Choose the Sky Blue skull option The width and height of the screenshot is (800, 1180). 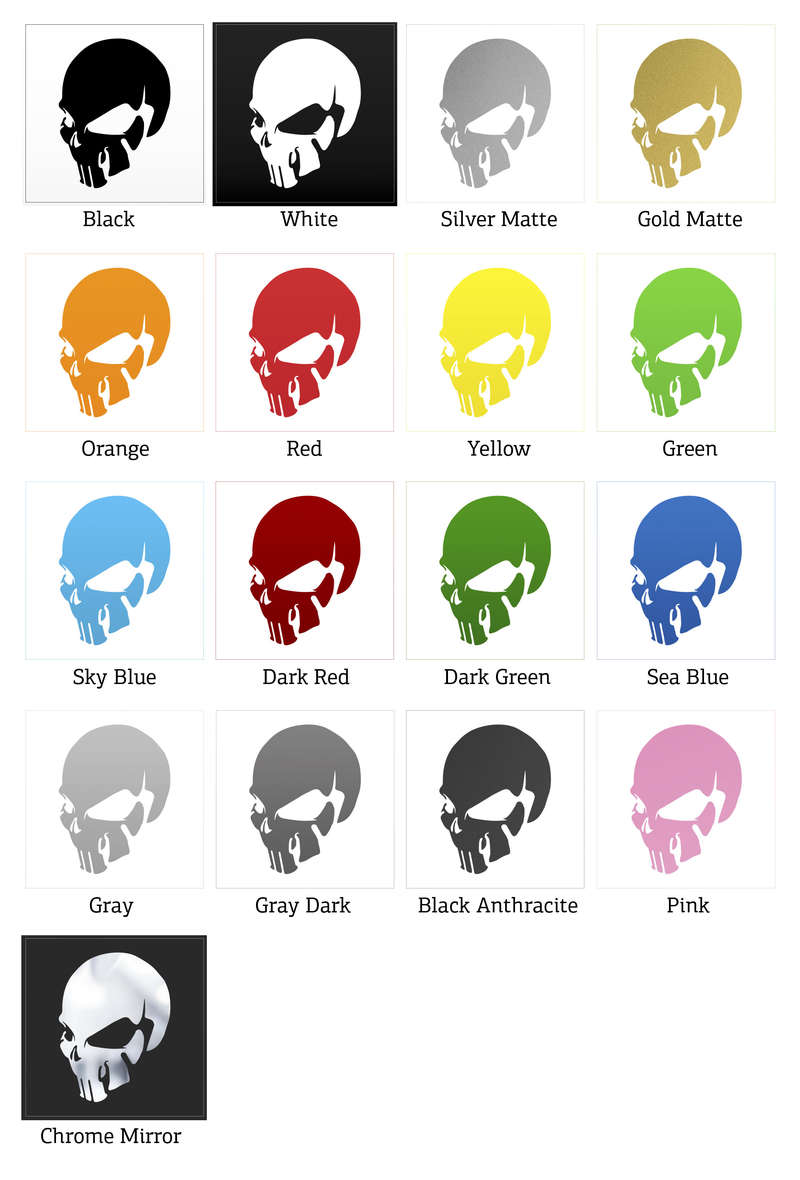114,570
